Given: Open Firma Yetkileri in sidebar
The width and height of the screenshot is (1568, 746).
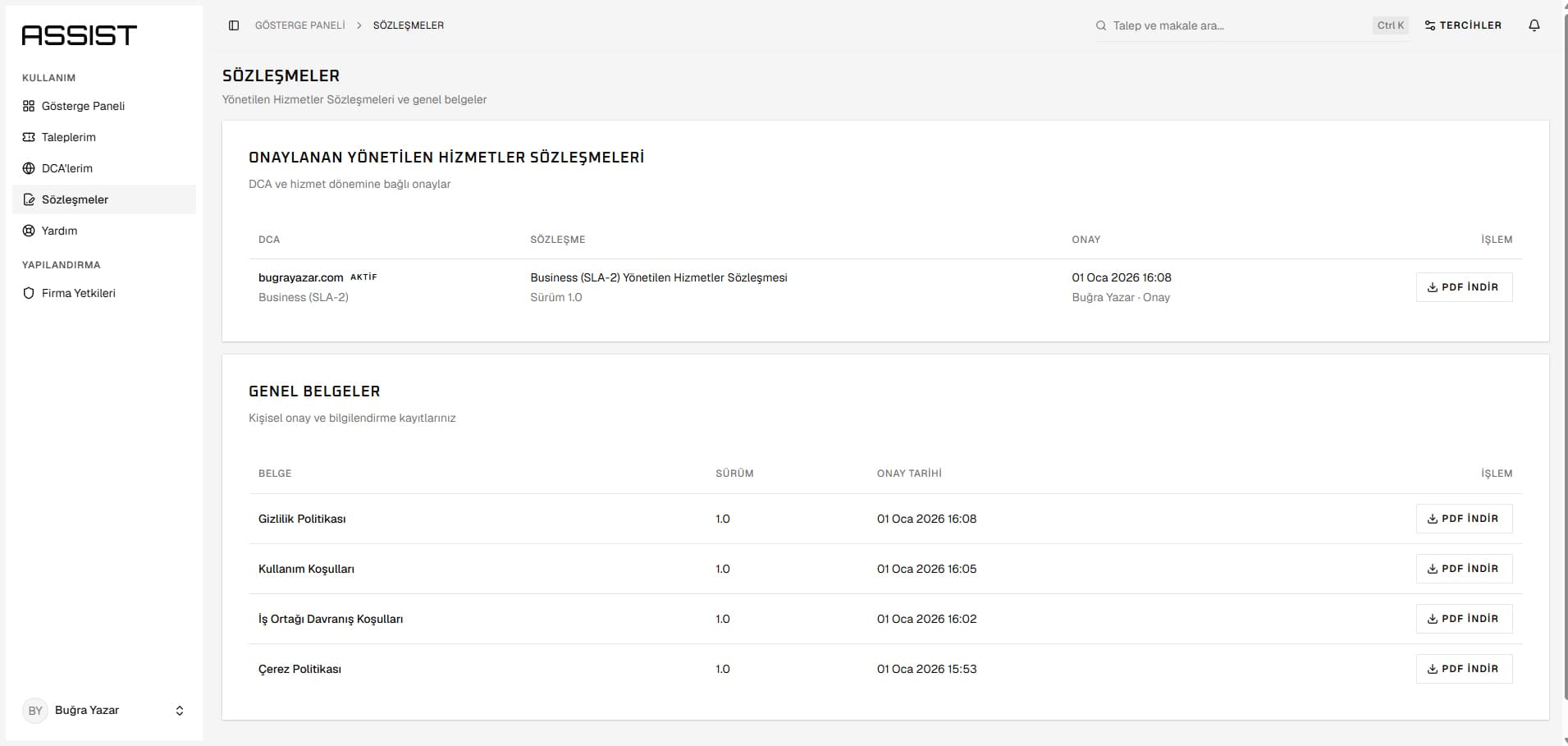Looking at the screenshot, I should click(x=104, y=293).
